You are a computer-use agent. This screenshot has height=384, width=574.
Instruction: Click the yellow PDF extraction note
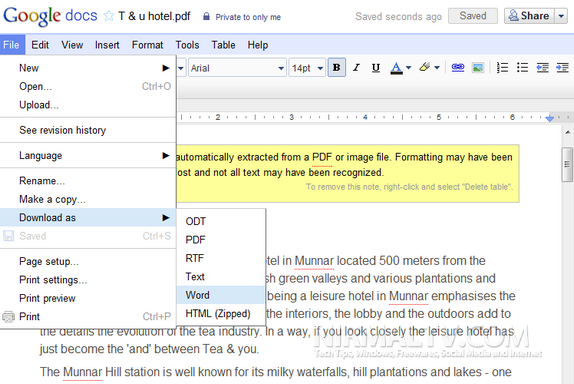347,173
